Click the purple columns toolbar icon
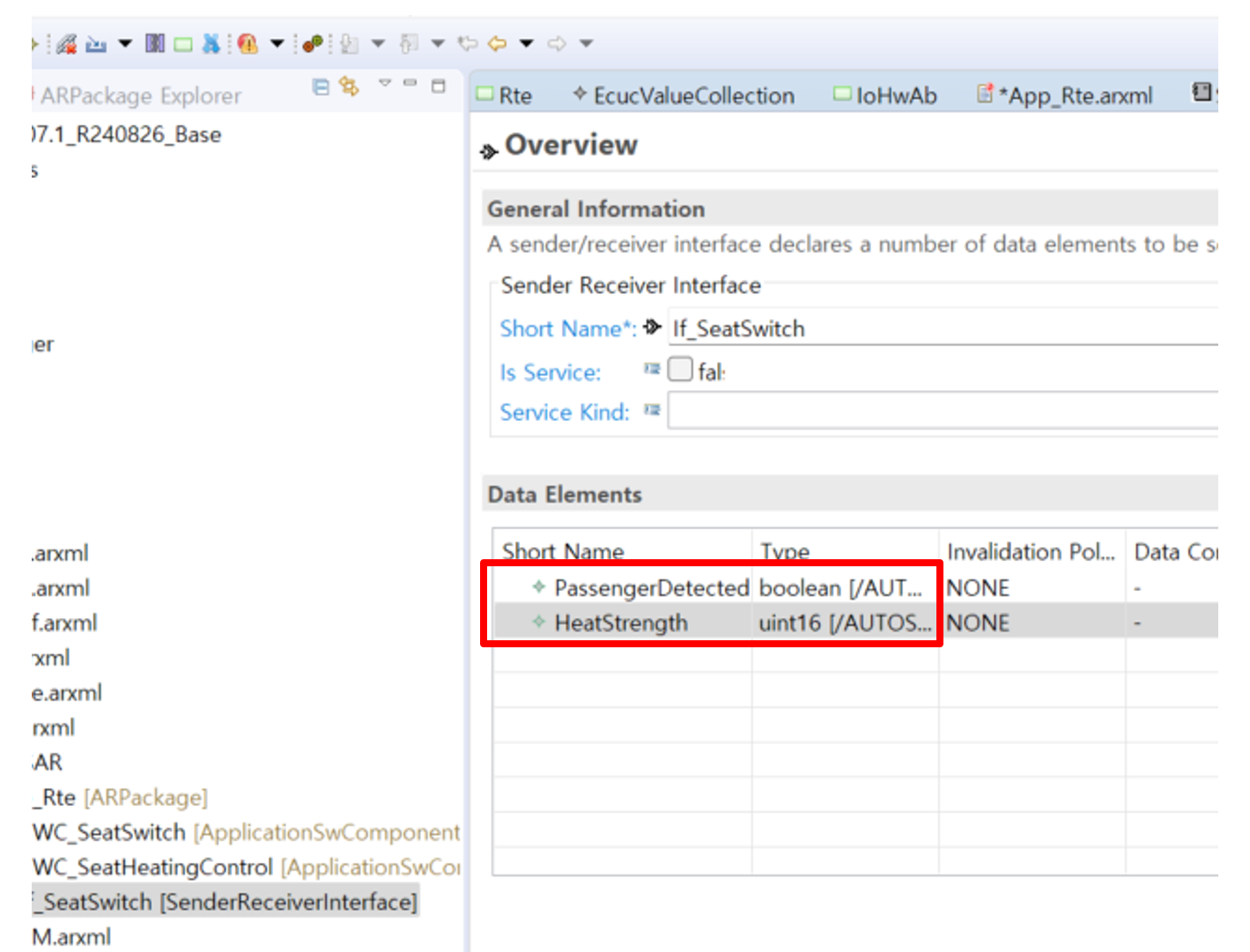The width and height of the screenshot is (1250, 952). [155, 43]
